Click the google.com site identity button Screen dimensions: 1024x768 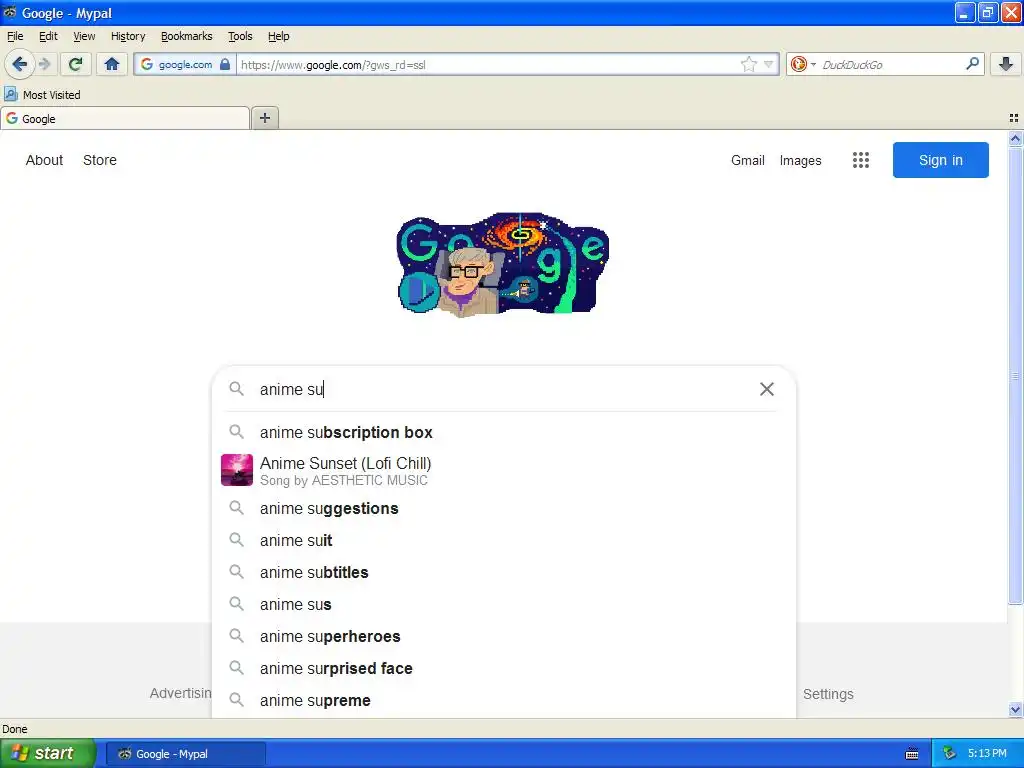click(185, 64)
